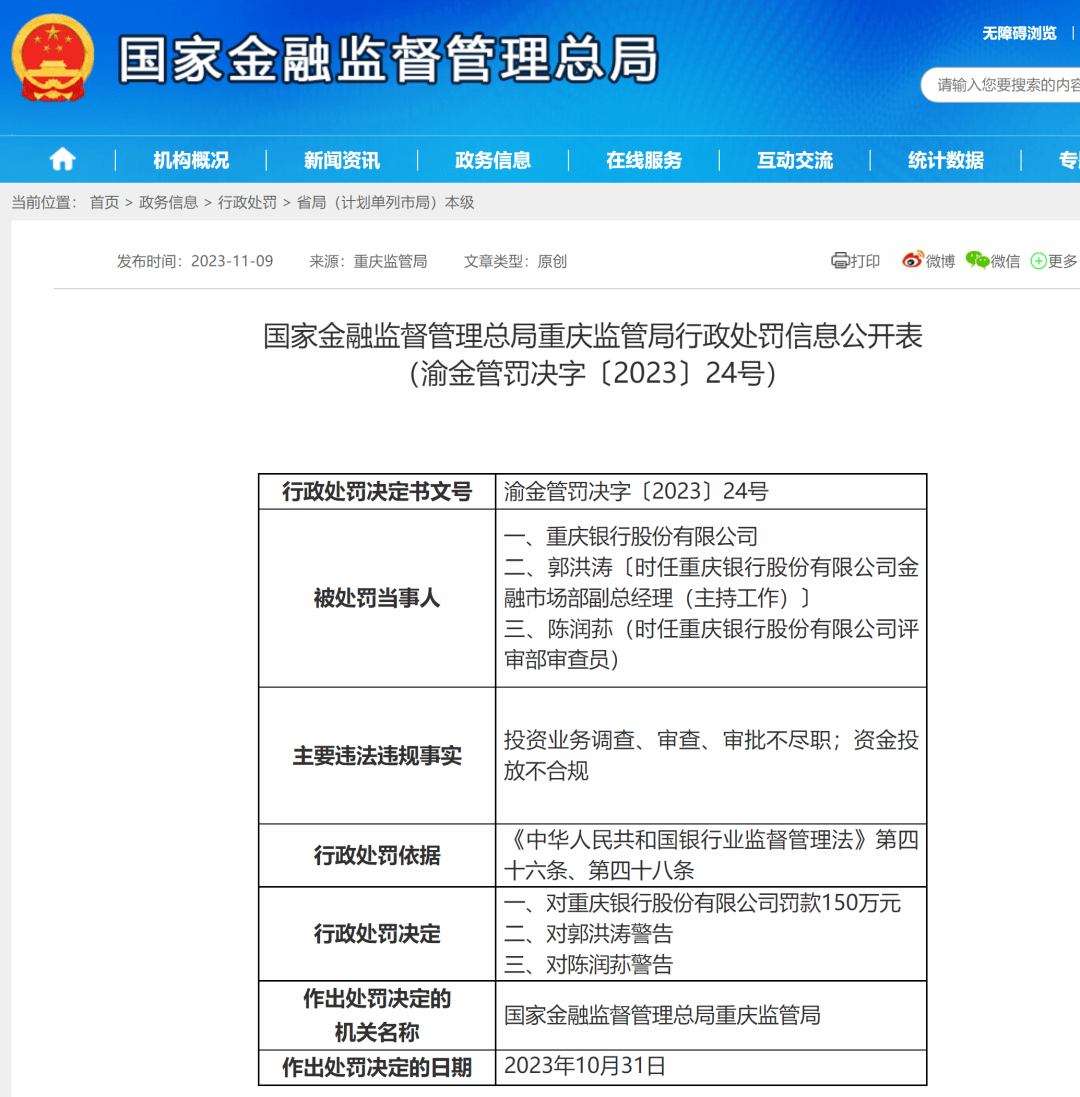The image size is (1080, 1097).
Task: Click the line 三、对陈润荪警告
Action: pyautogui.click(x=588, y=965)
